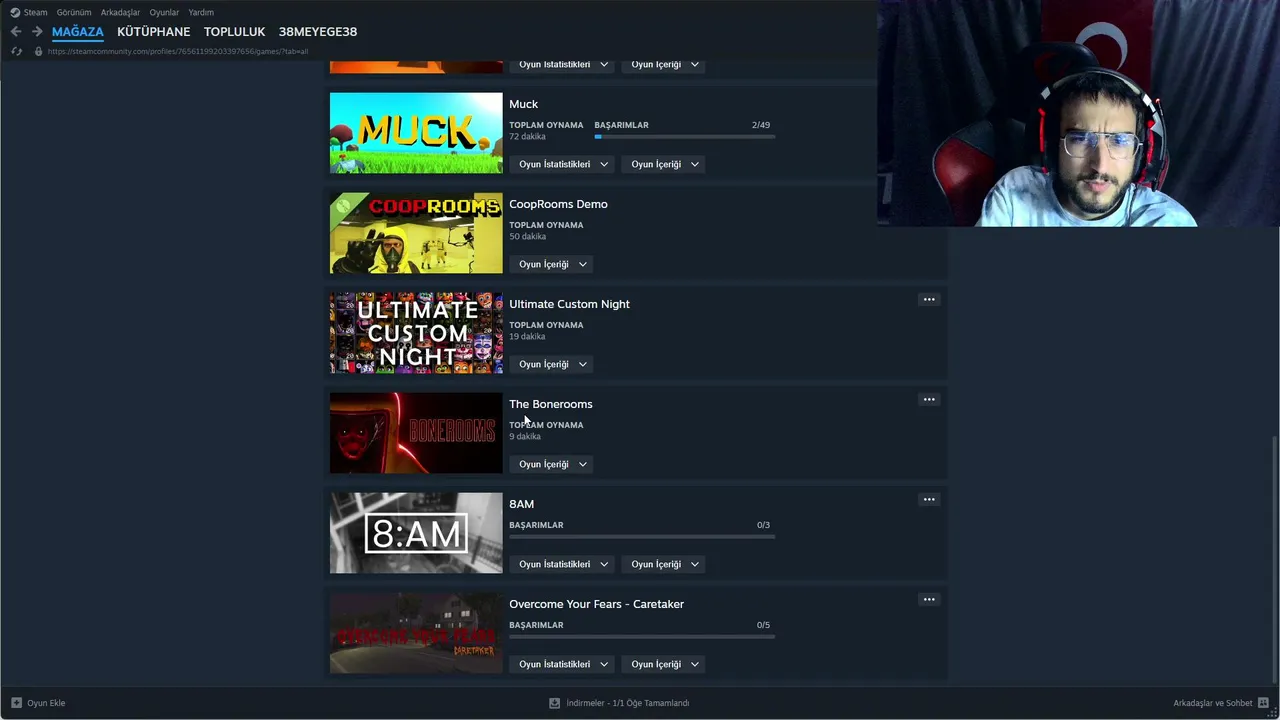Click the BAŞARIMLAR label under Muck
Image resolution: width=1280 pixels, height=720 pixels.
[x=621, y=125]
